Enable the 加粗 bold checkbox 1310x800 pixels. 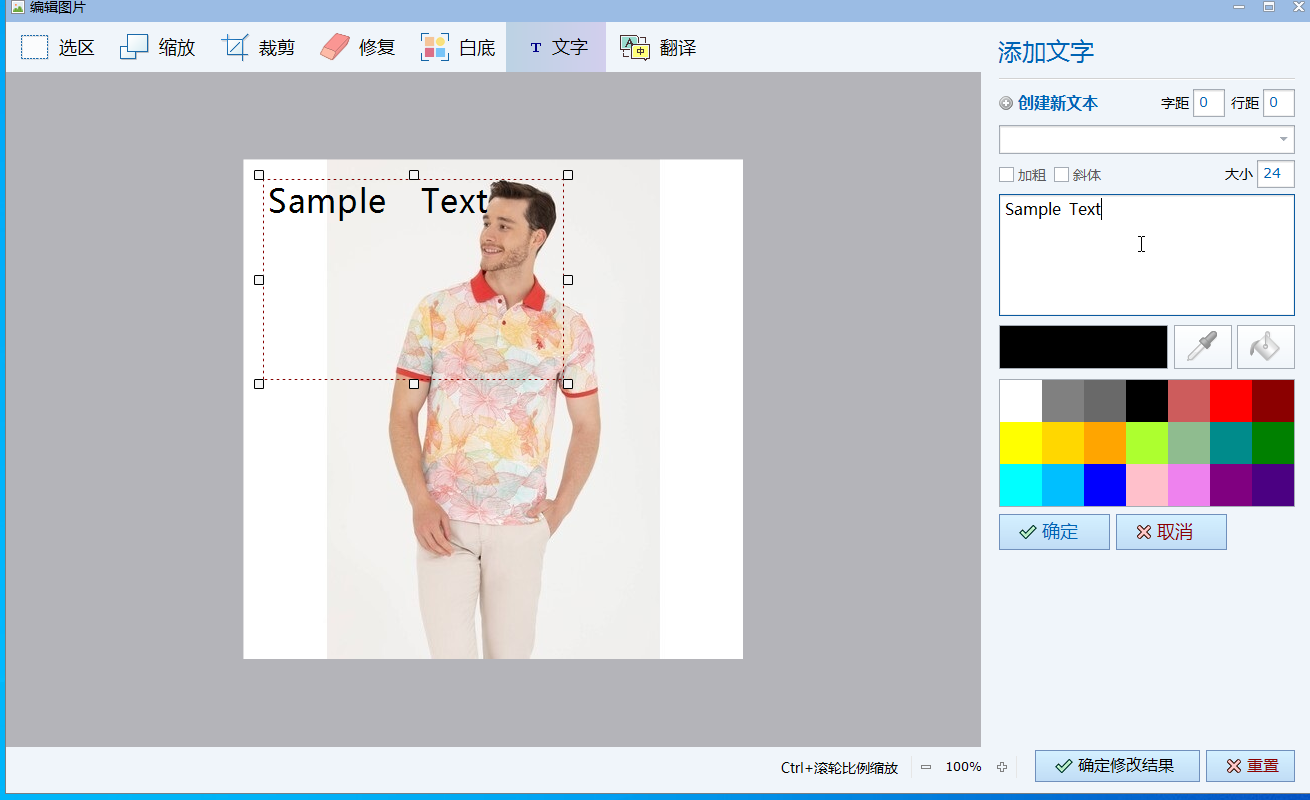(1008, 175)
